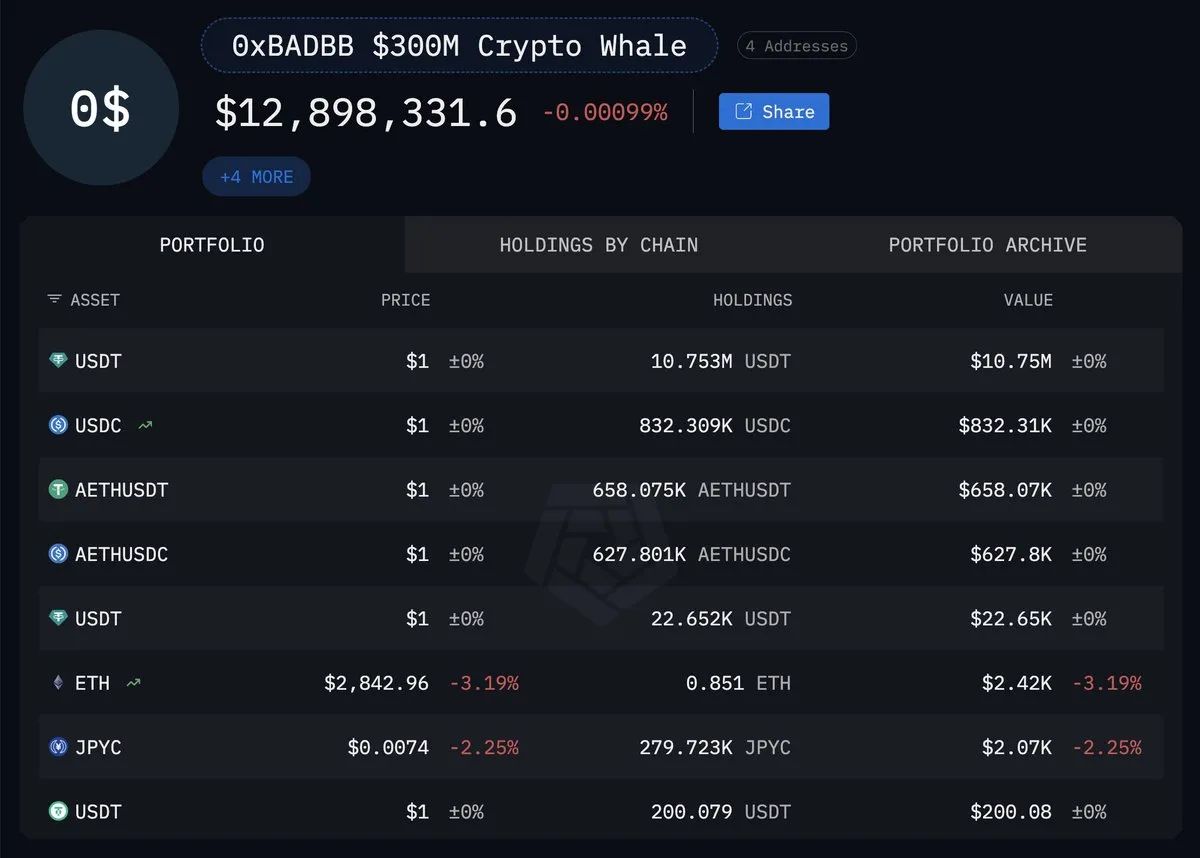Viewport: 1200px width, 858px height.
Task: Sort by the VALUE column header
Action: [x=1028, y=300]
